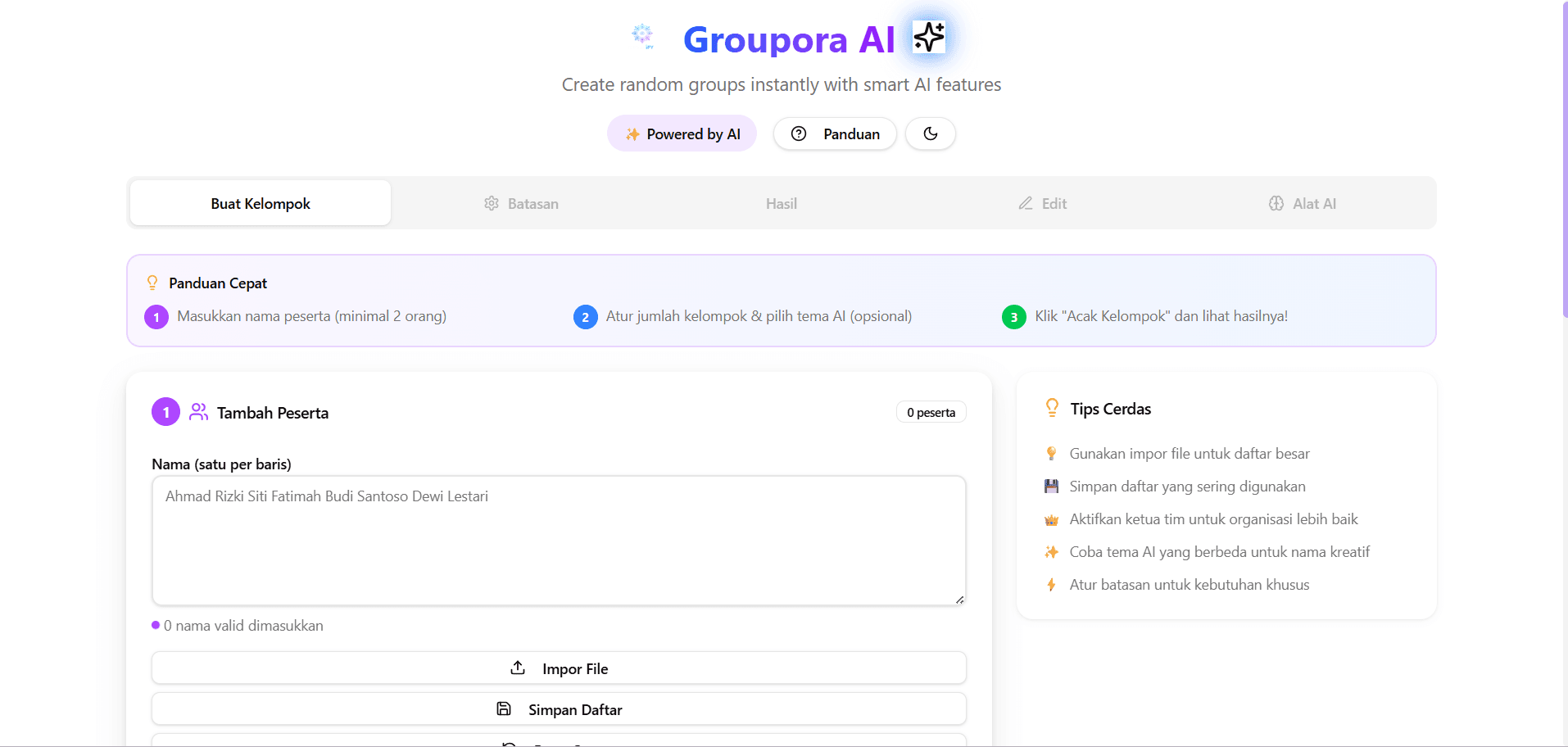Click the snowflake icon left of the title
This screenshot has width=1568, height=747.
644,37
